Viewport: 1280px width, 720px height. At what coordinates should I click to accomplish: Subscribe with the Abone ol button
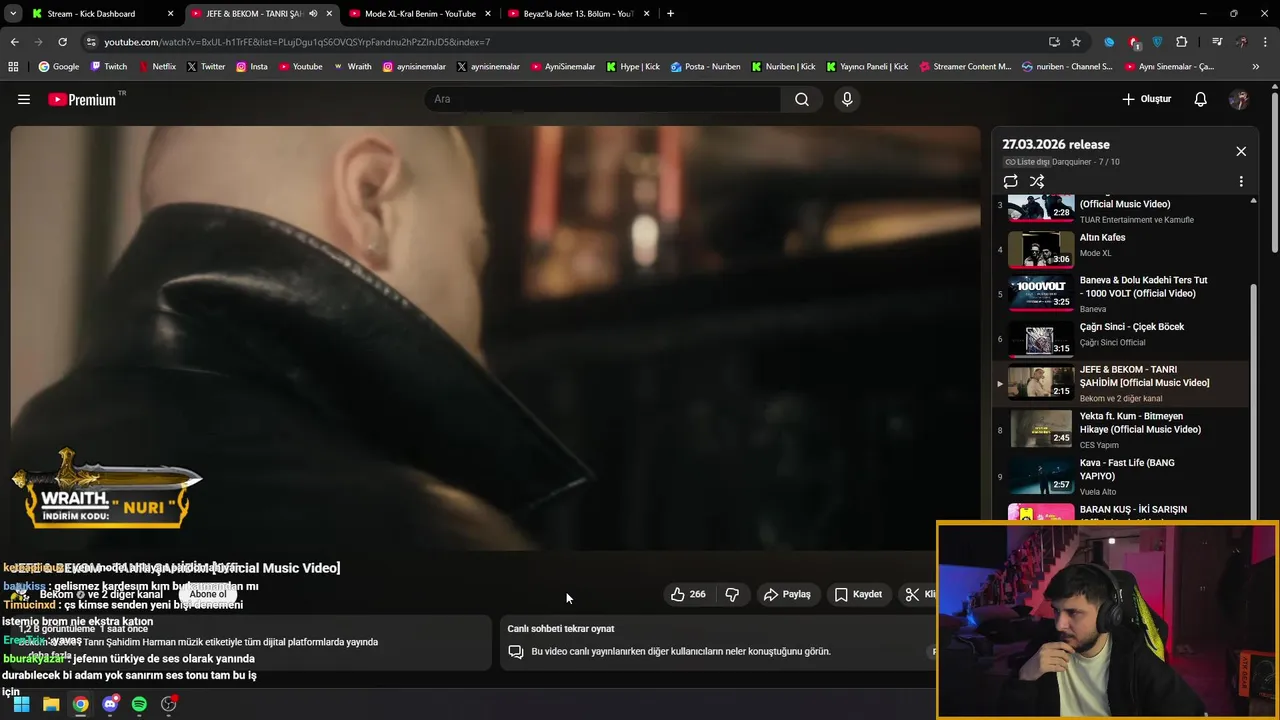(x=208, y=594)
